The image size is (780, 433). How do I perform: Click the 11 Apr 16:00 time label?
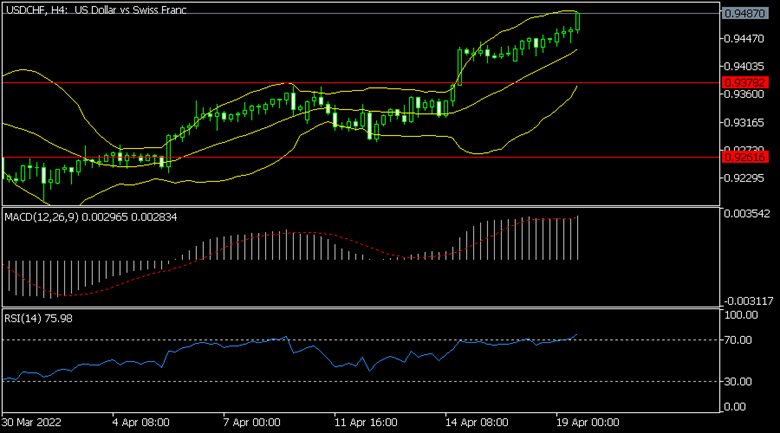tap(366, 423)
